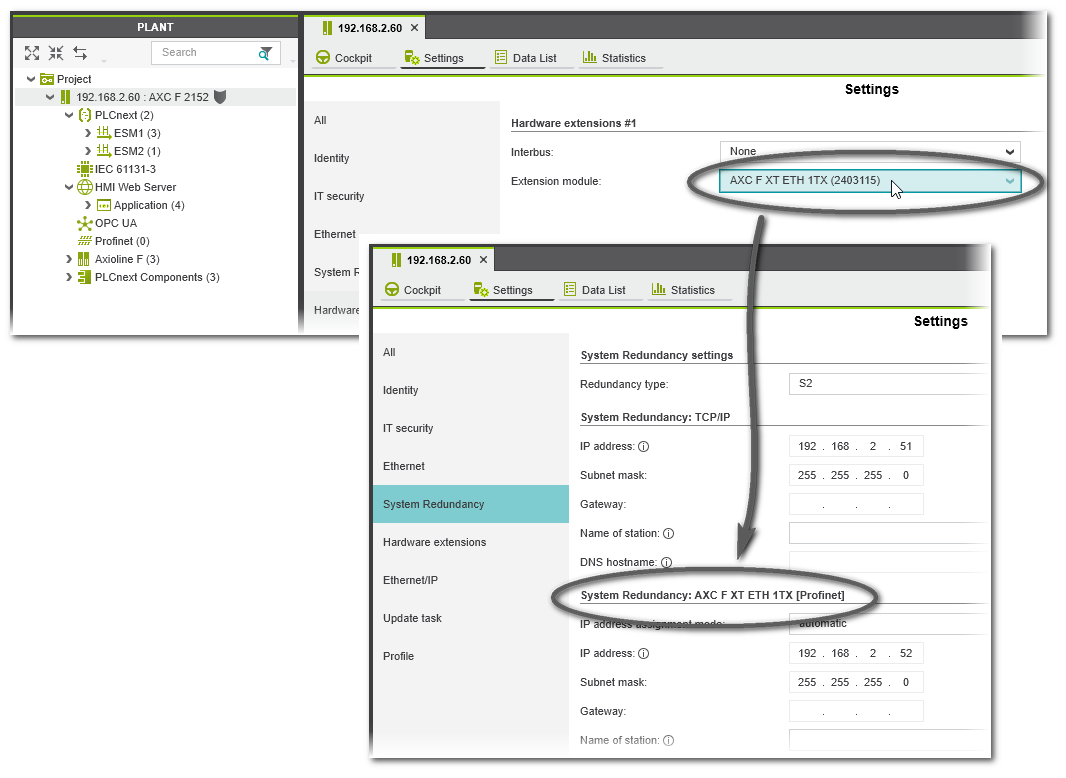
Task: Click the info icon beside DNS hostname
Action: [x=666, y=563]
